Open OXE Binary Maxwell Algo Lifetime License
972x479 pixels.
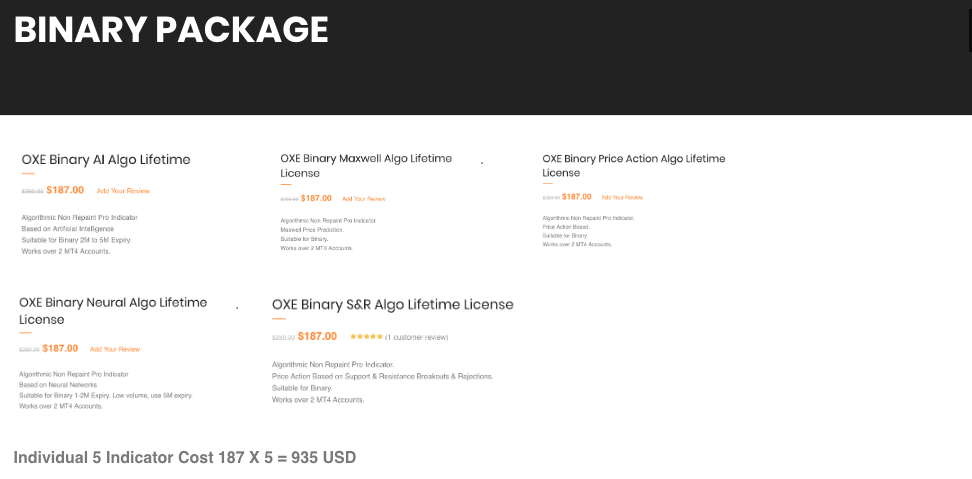[366, 165]
